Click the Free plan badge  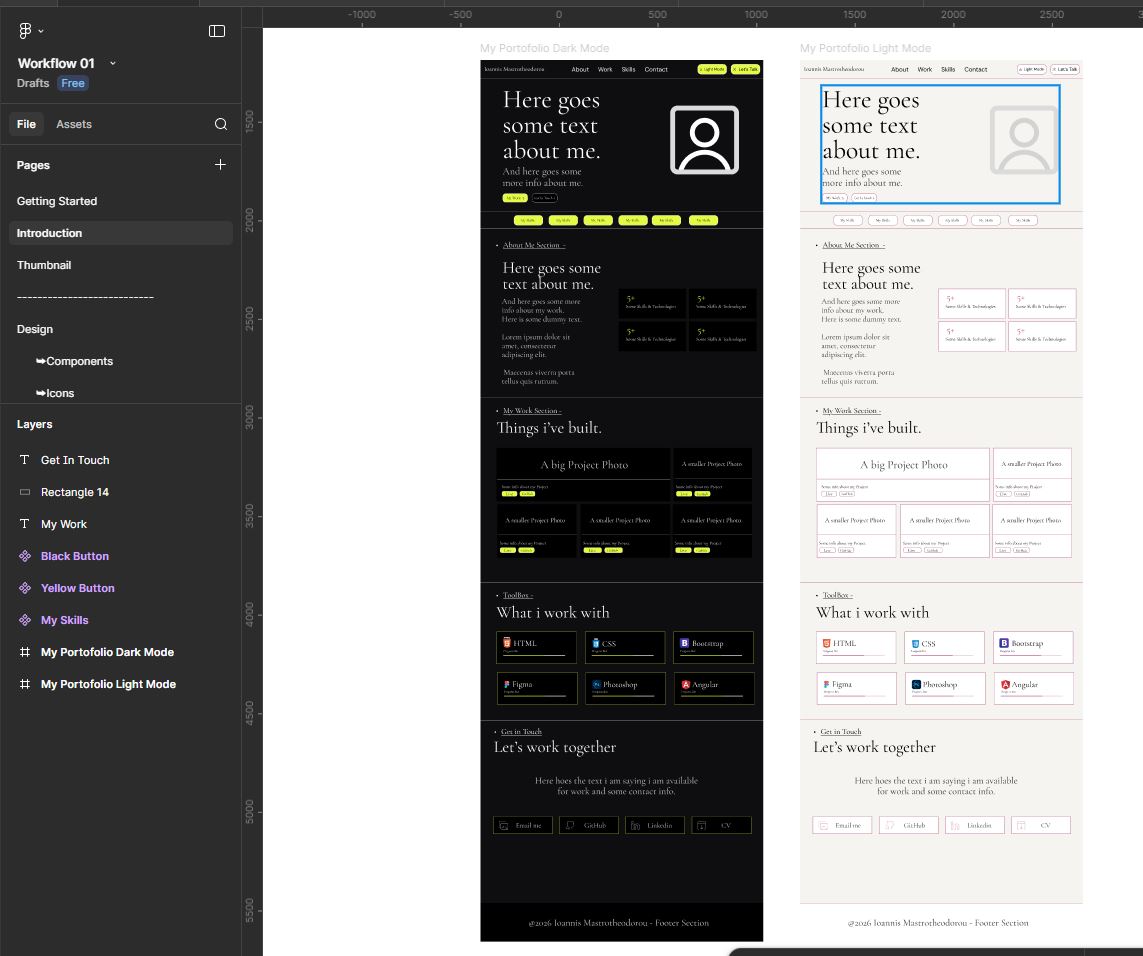(72, 84)
